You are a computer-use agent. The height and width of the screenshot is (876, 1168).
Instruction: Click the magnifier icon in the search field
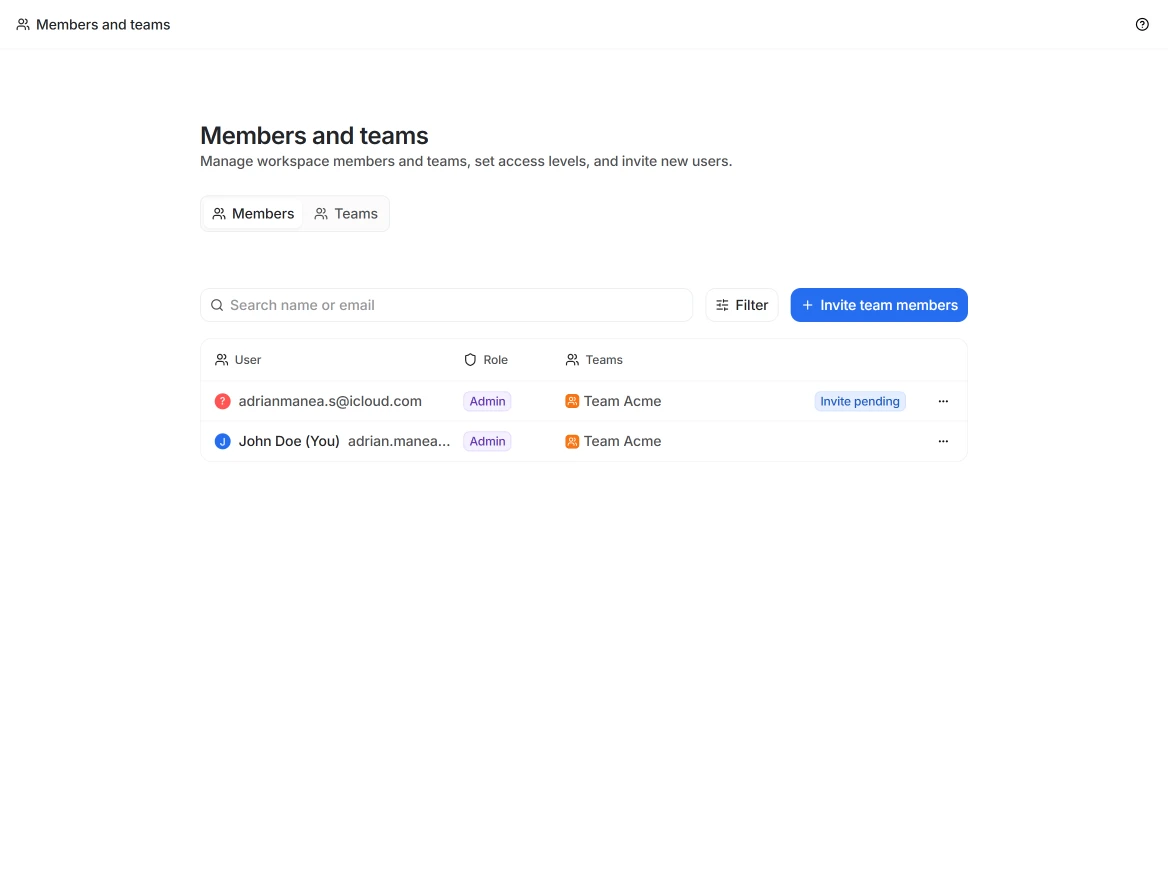click(217, 305)
